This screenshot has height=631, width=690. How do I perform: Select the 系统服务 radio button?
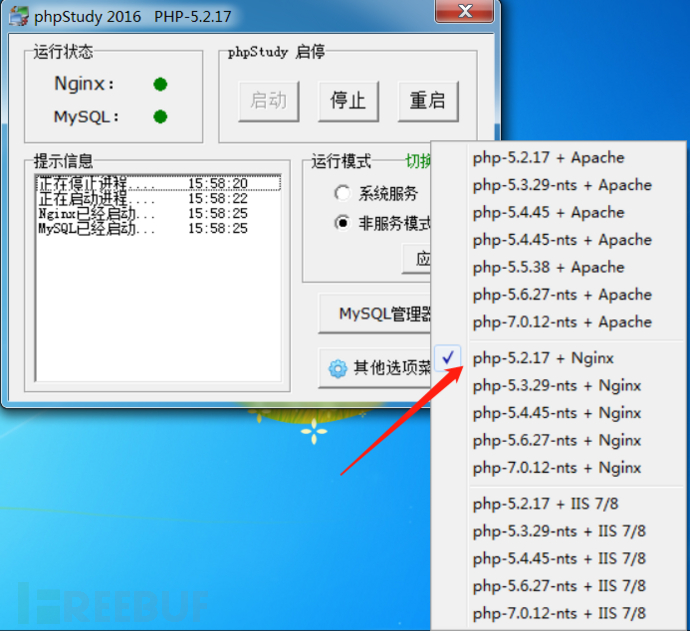click(342, 193)
